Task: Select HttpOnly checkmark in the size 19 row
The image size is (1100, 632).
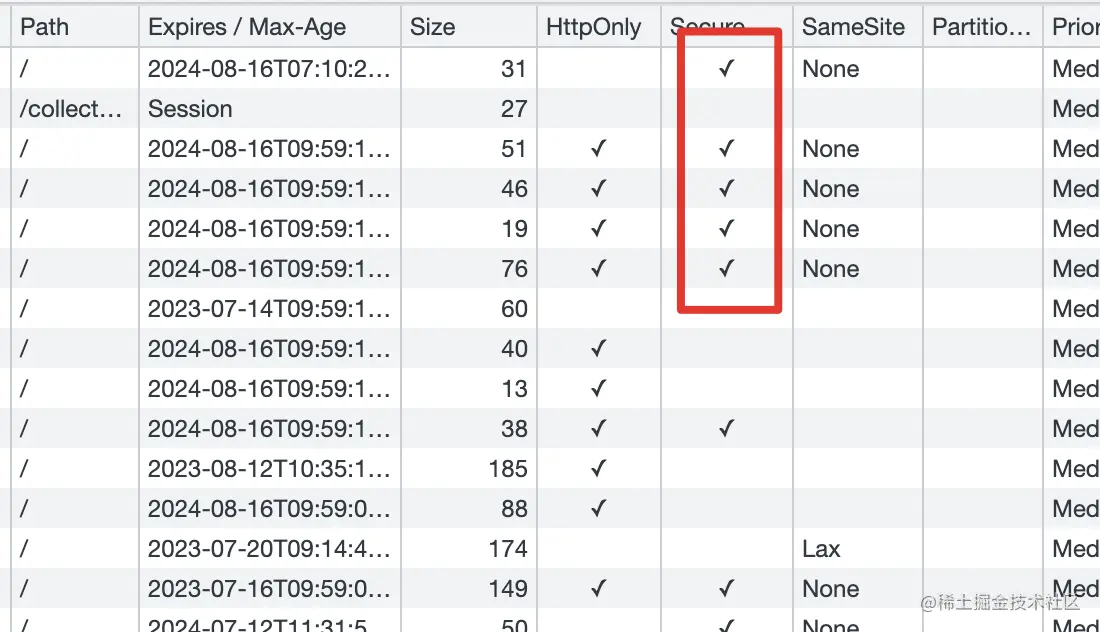Action: [598, 229]
